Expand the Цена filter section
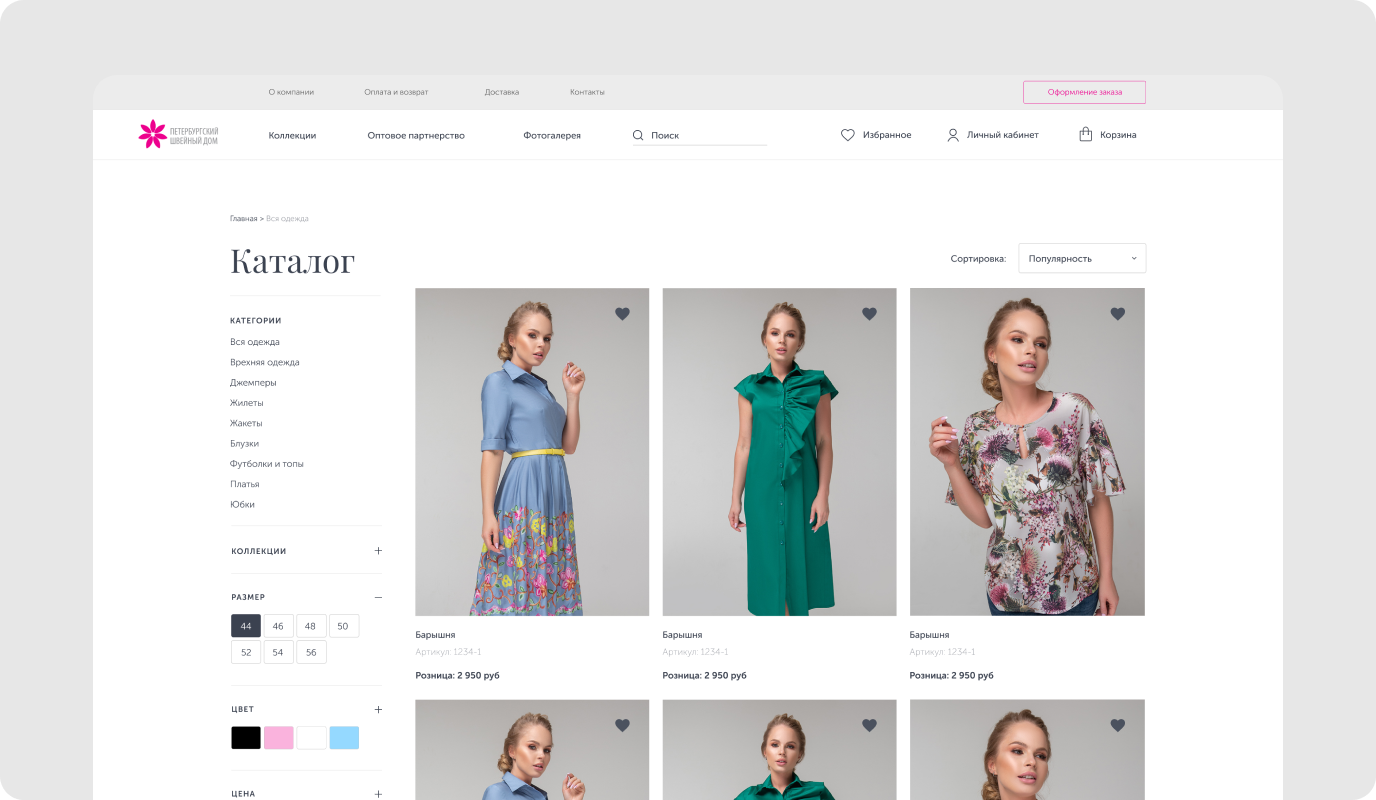 (378, 794)
